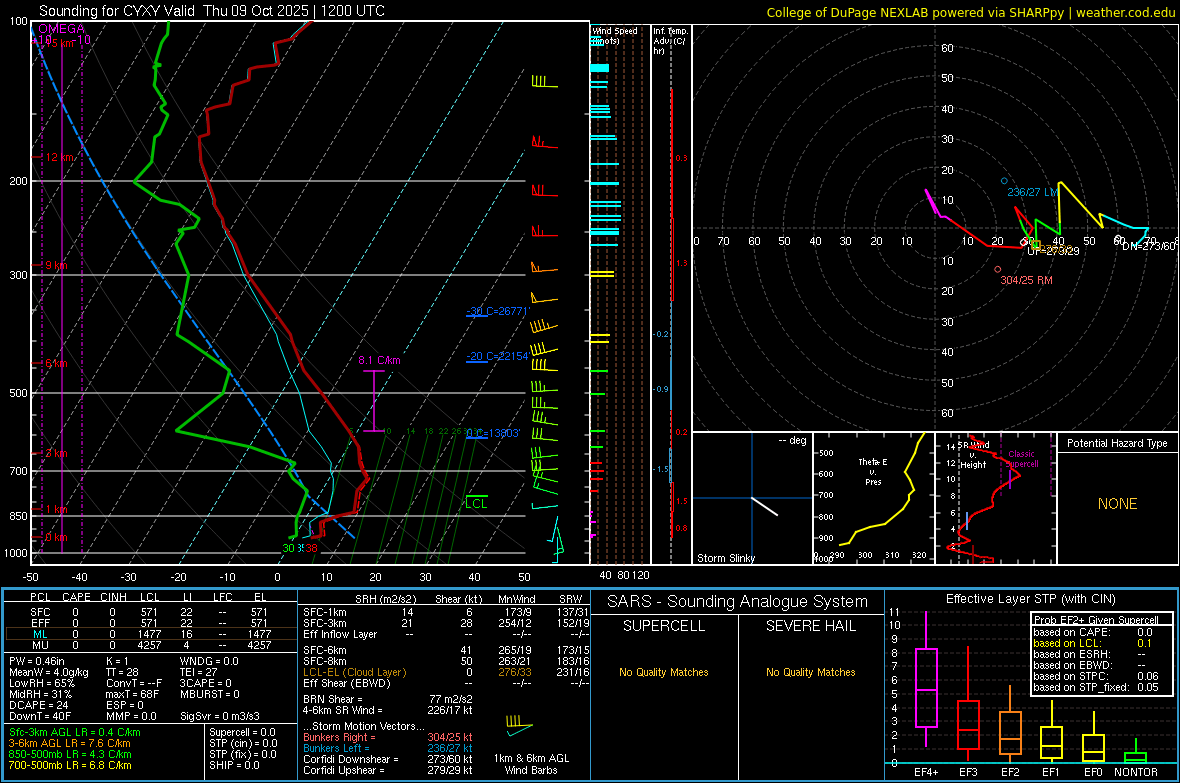Image resolution: width=1180 pixels, height=783 pixels.
Task: Click the Wind Speed (knots) panel header
Action: click(615, 35)
